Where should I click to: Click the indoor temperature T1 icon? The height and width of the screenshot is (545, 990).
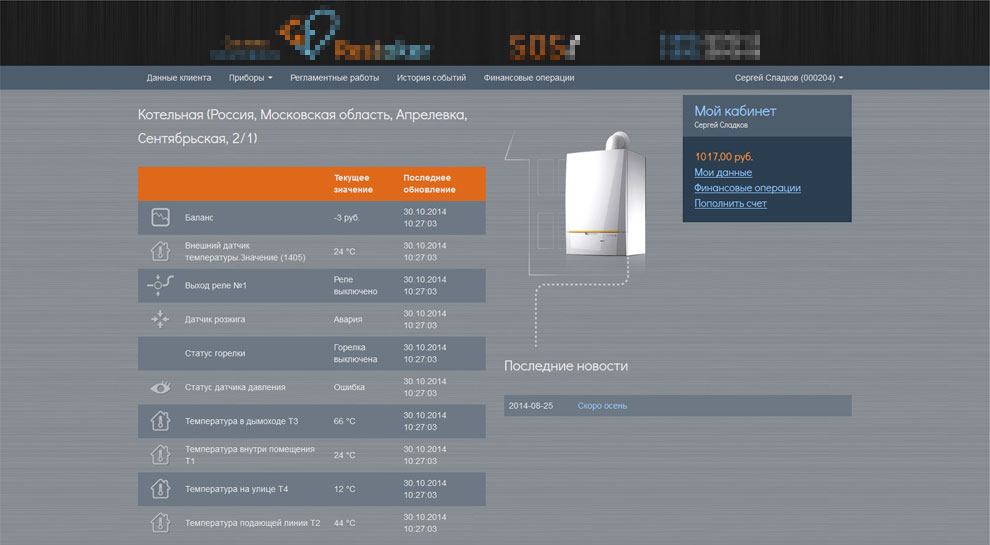coord(160,455)
